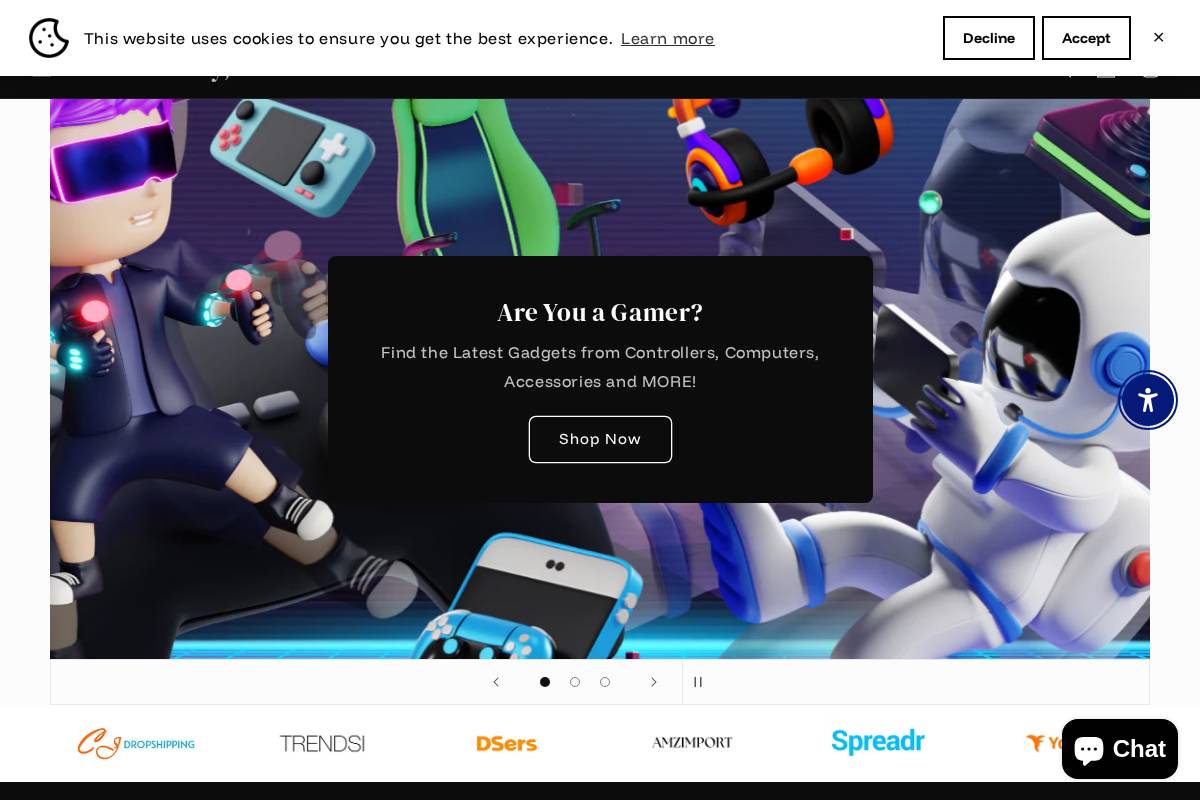Click the Shop Now button
This screenshot has width=1200, height=800.
pos(600,439)
